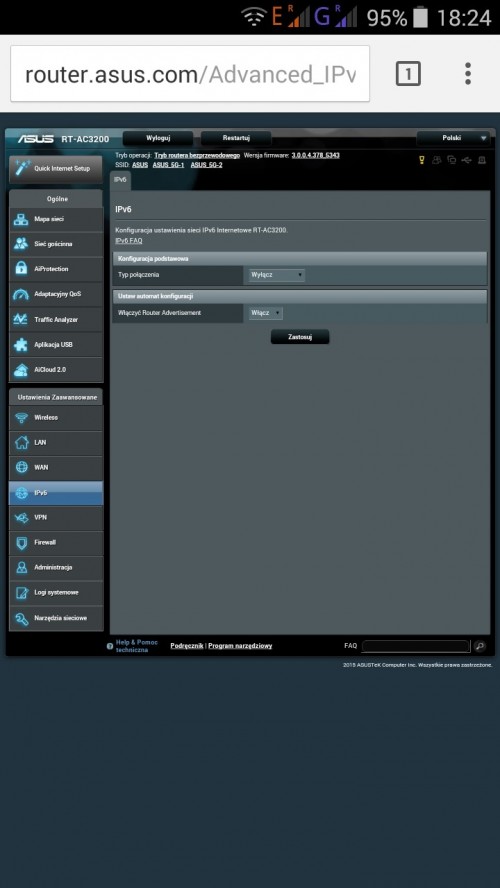Select the IPv6 tab

coord(120,180)
